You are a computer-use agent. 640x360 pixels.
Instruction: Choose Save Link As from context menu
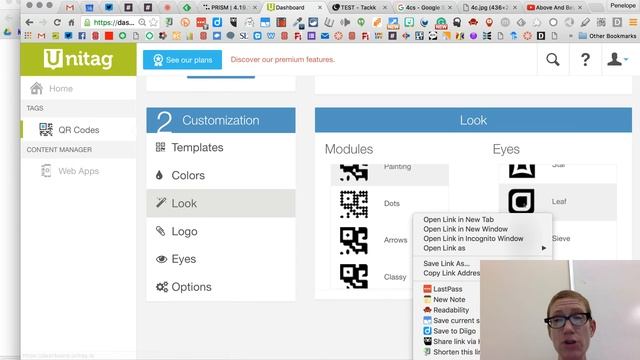pyautogui.click(x=446, y=264)
